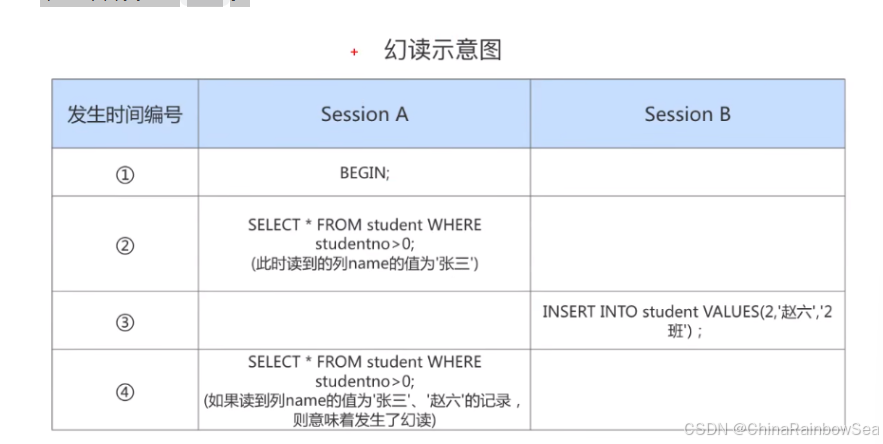Screen dimensions: 883x444
Task: Click the red plus marker beside the title
Action: coord(354,53)
